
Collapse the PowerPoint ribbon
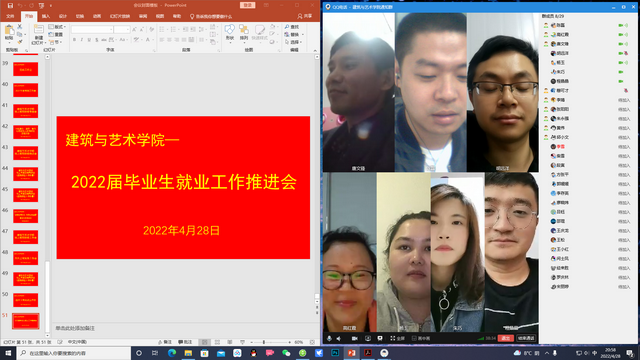[315, 50]
